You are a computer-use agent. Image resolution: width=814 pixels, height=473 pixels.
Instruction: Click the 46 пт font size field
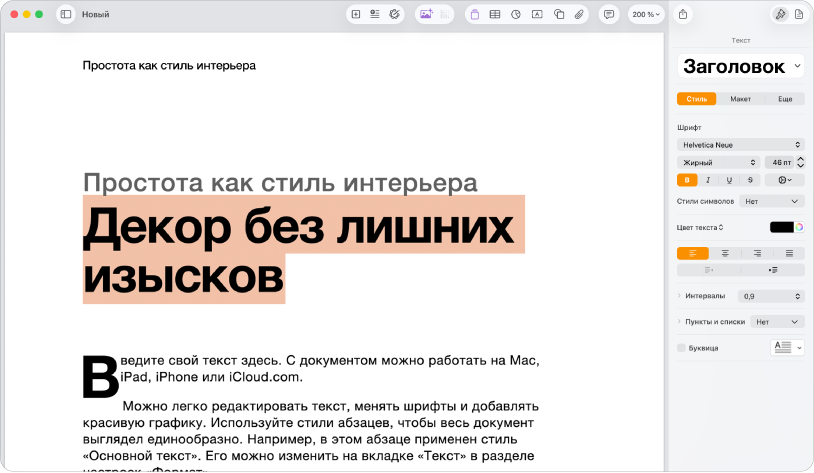[x=779, y=163]
